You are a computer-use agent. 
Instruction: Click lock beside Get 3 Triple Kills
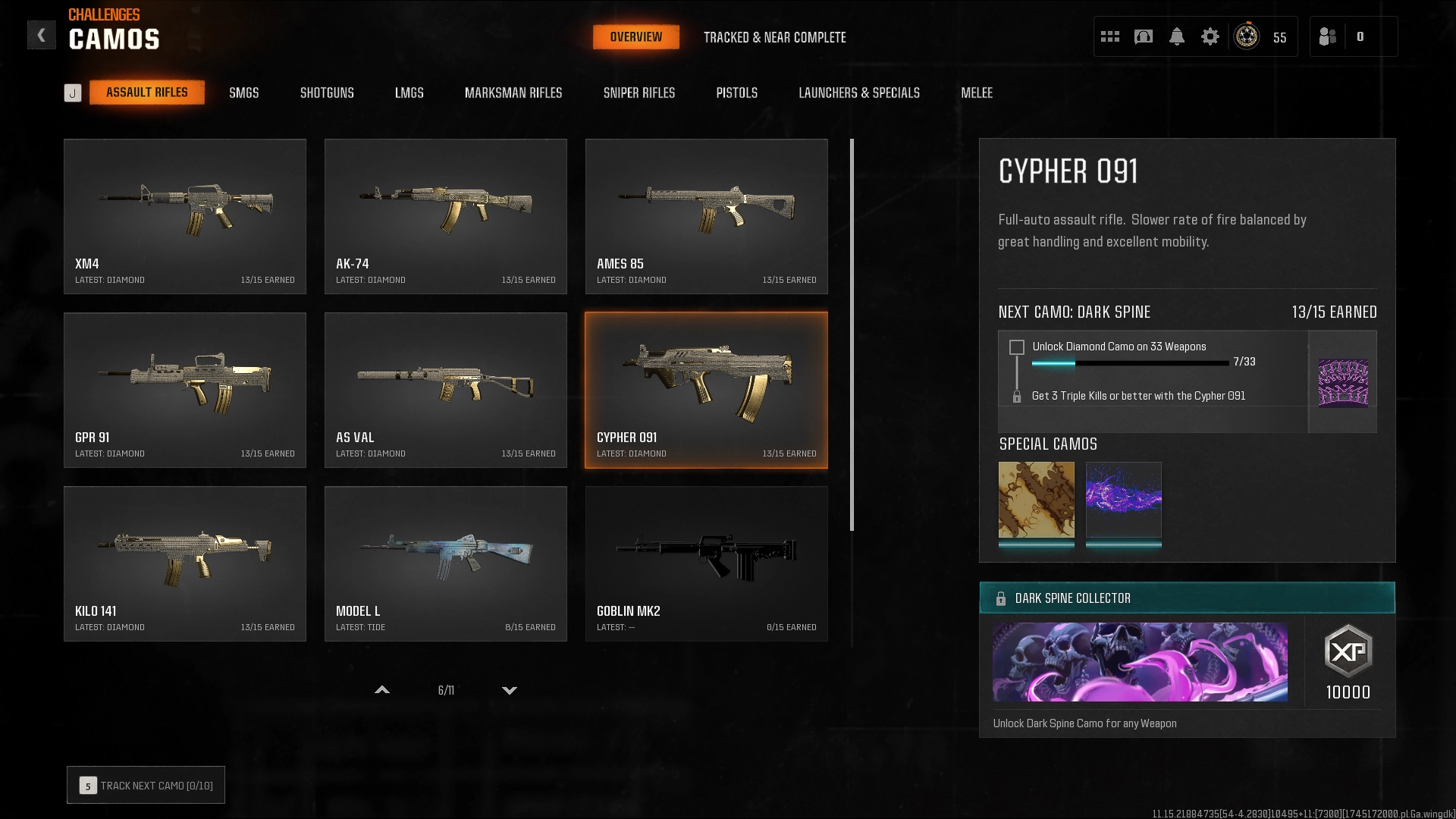[1017, 397]
